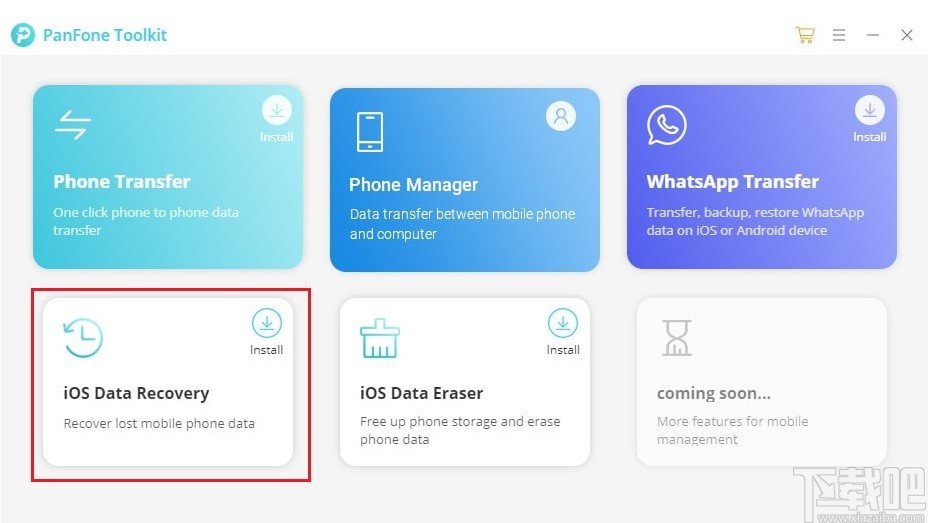Image resolution: width=928 pixels, height=523 pixels.
Task: Open the shopping cart icon
Action: click(805, 35)
